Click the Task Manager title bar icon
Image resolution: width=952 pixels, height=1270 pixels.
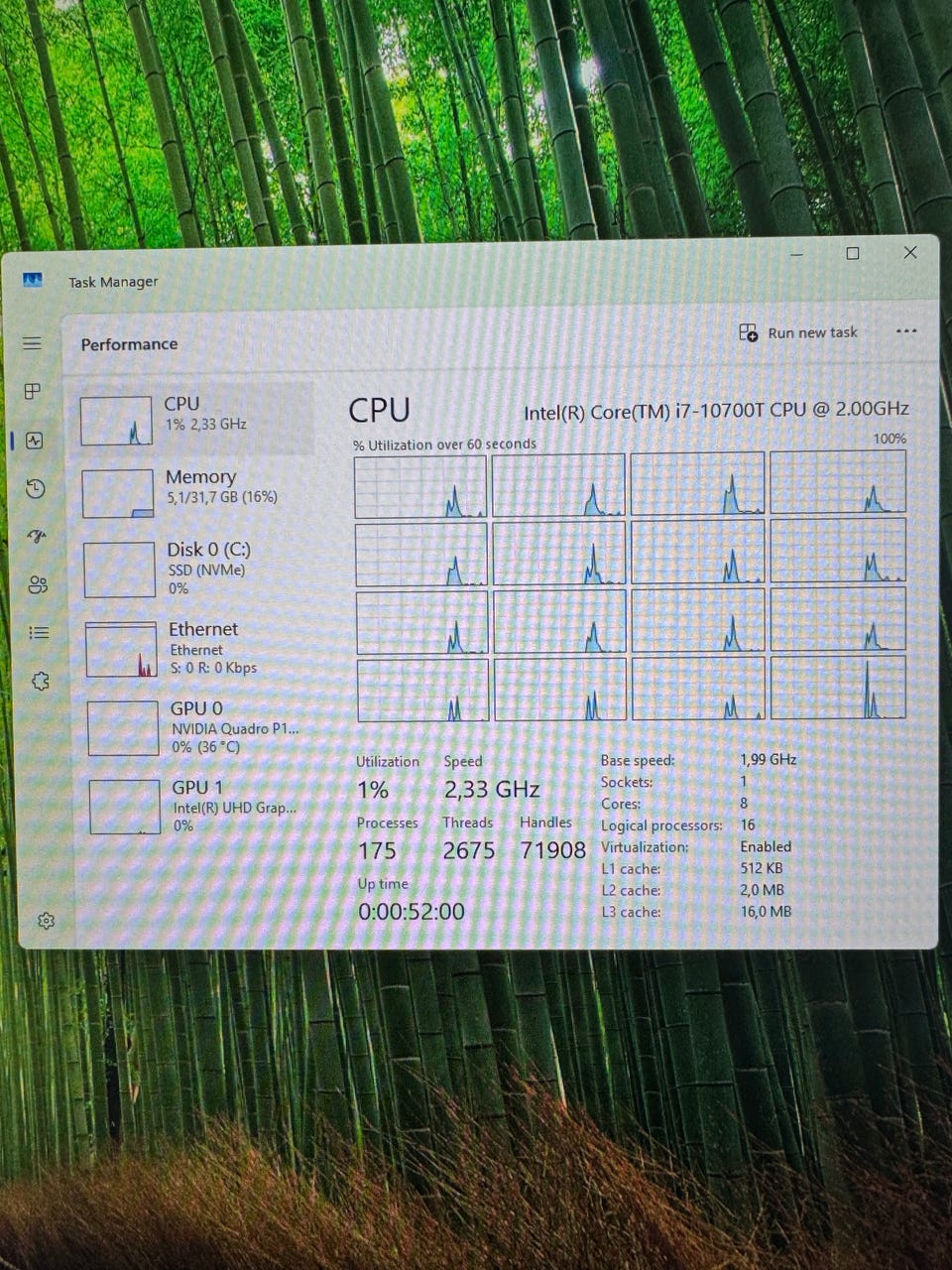click(33, 281)
